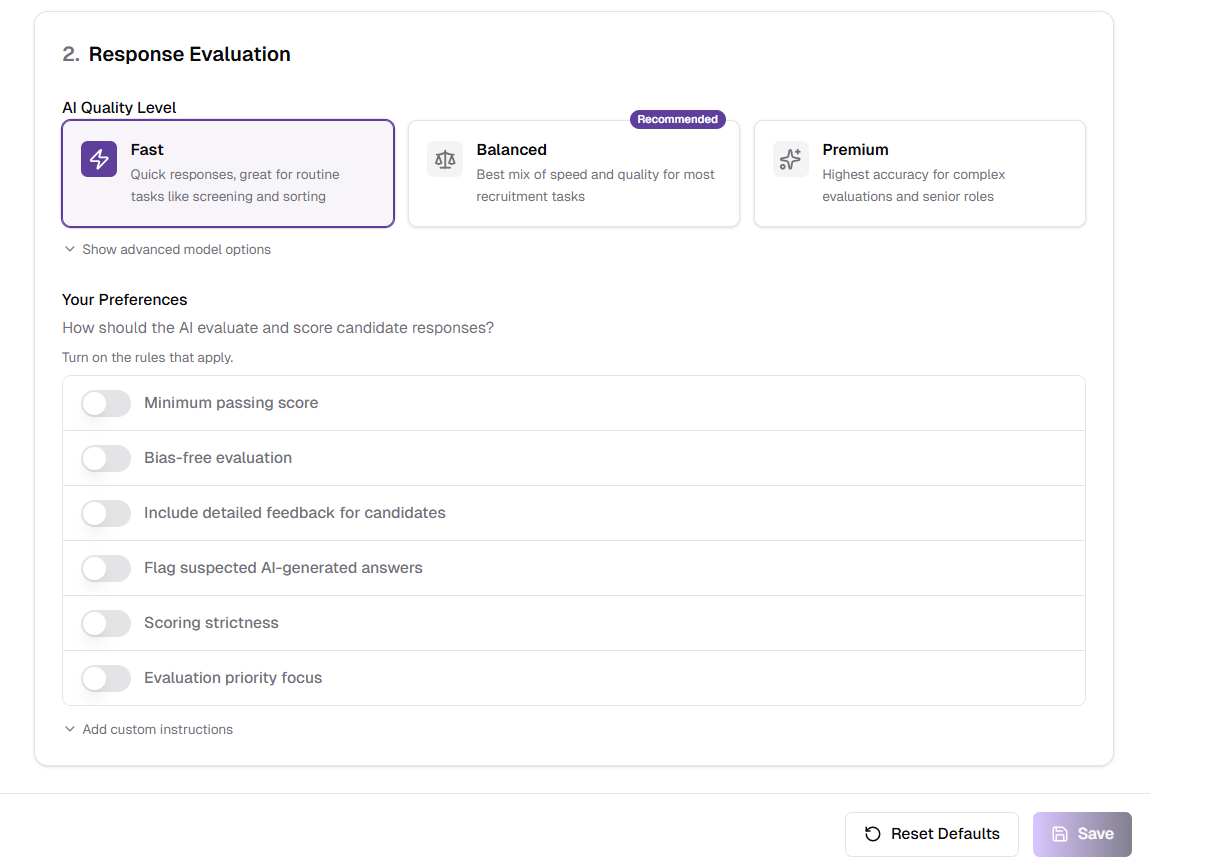
Task: Select the lightning bolt icon on the Fast card
Action: tap(98, 159)
